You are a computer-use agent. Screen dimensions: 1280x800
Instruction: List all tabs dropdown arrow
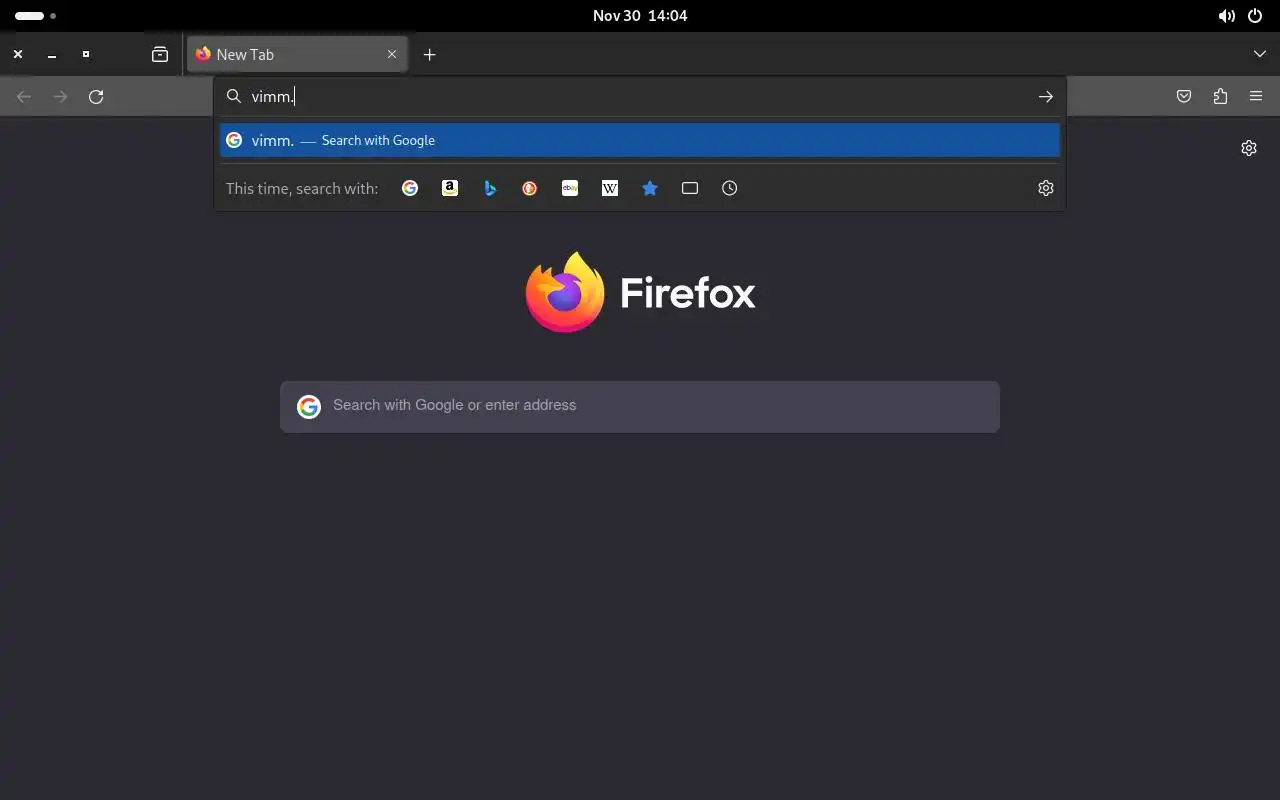click(1260, 55)
